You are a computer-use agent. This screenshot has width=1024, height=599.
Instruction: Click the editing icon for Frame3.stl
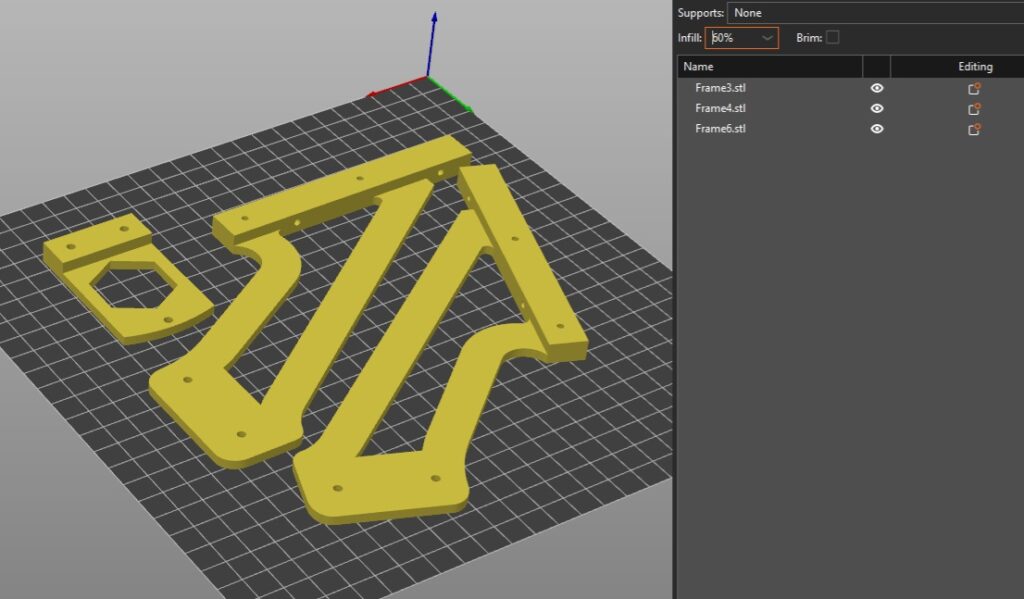point(974,88)
